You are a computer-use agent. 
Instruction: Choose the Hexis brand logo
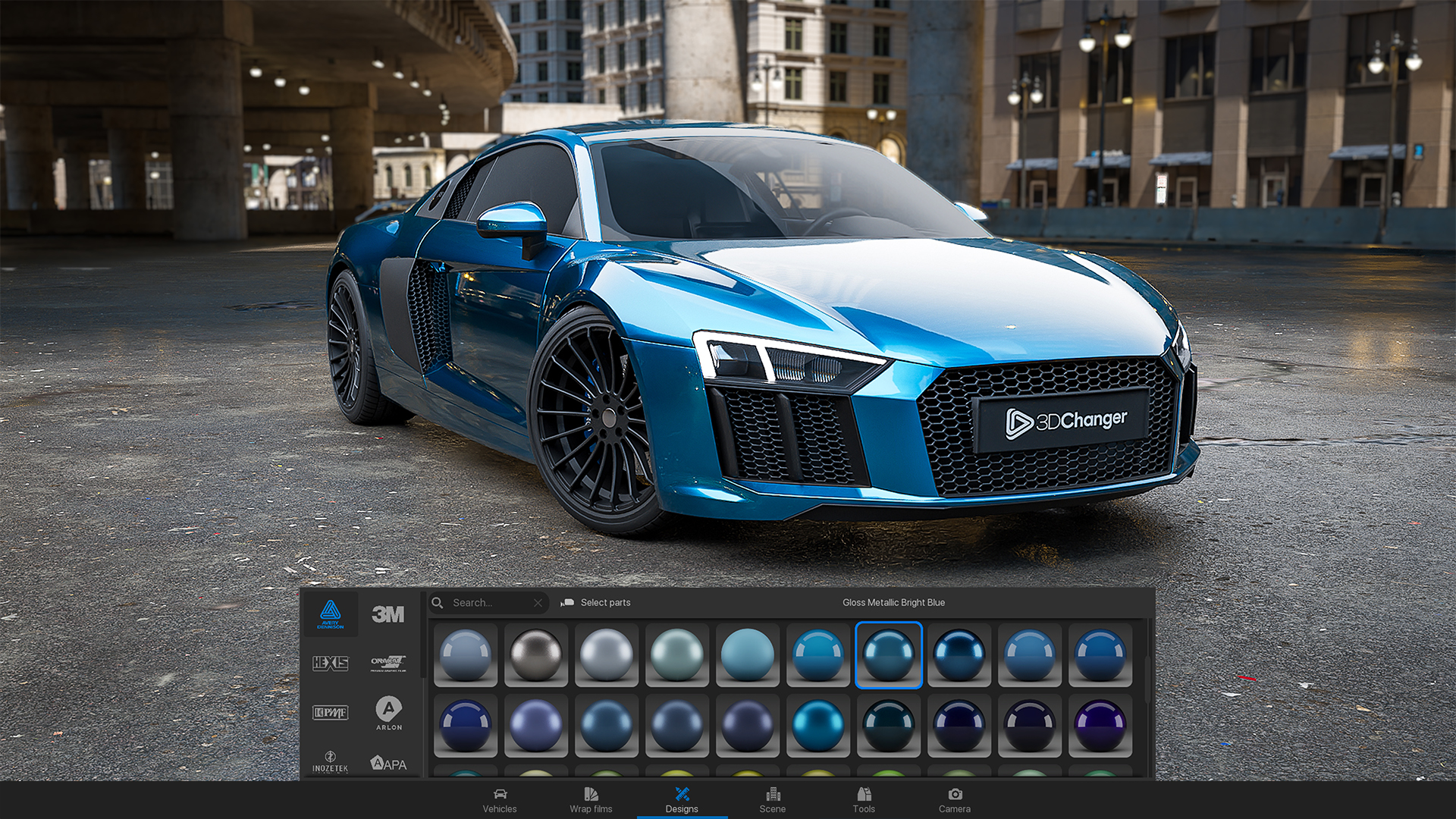(331, 664)
